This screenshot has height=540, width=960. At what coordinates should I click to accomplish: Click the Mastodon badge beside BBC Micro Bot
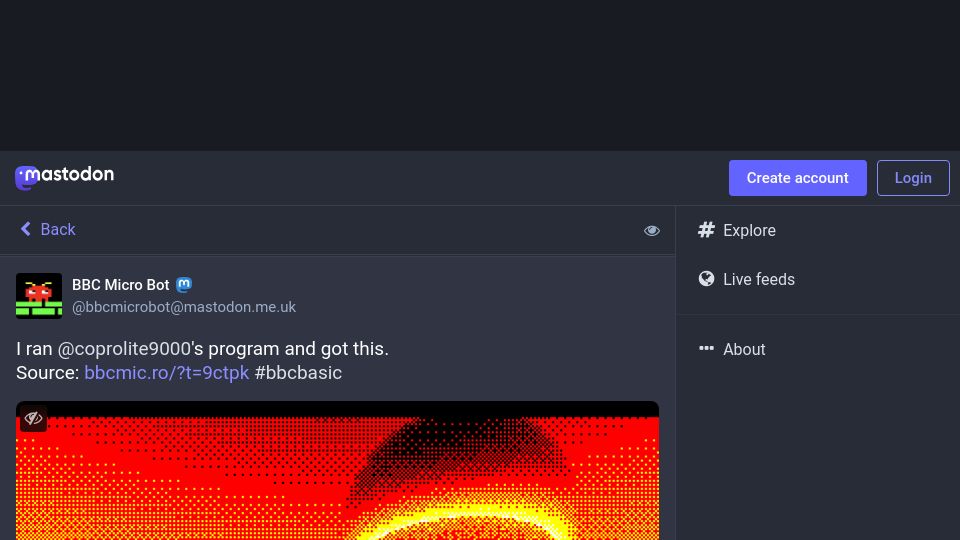tap(184, 285)
